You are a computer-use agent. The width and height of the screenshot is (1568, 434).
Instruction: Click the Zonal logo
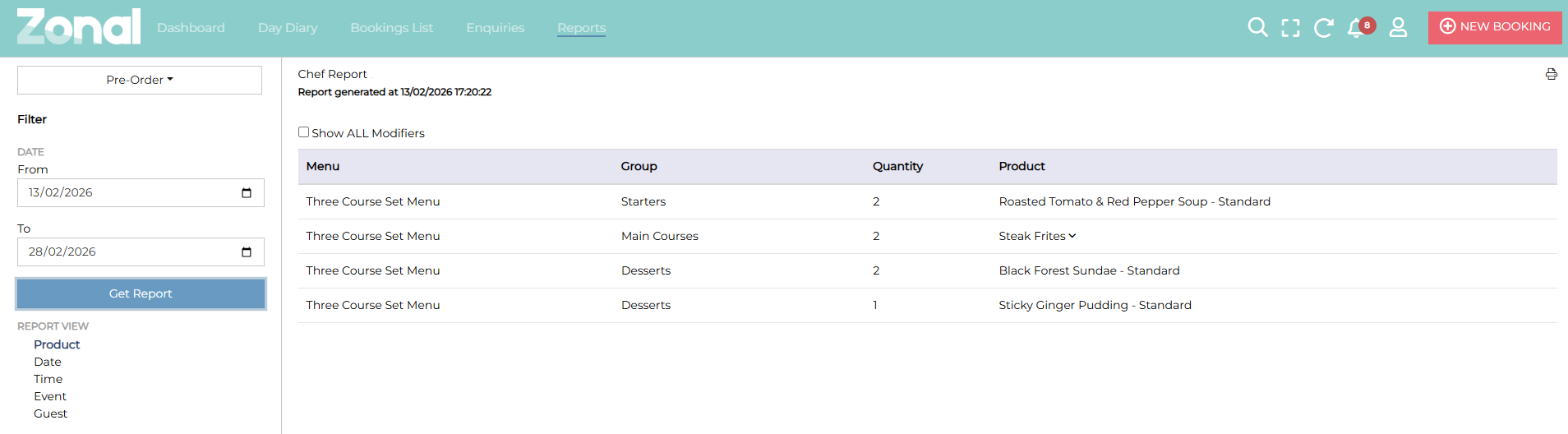pos(79,27)
